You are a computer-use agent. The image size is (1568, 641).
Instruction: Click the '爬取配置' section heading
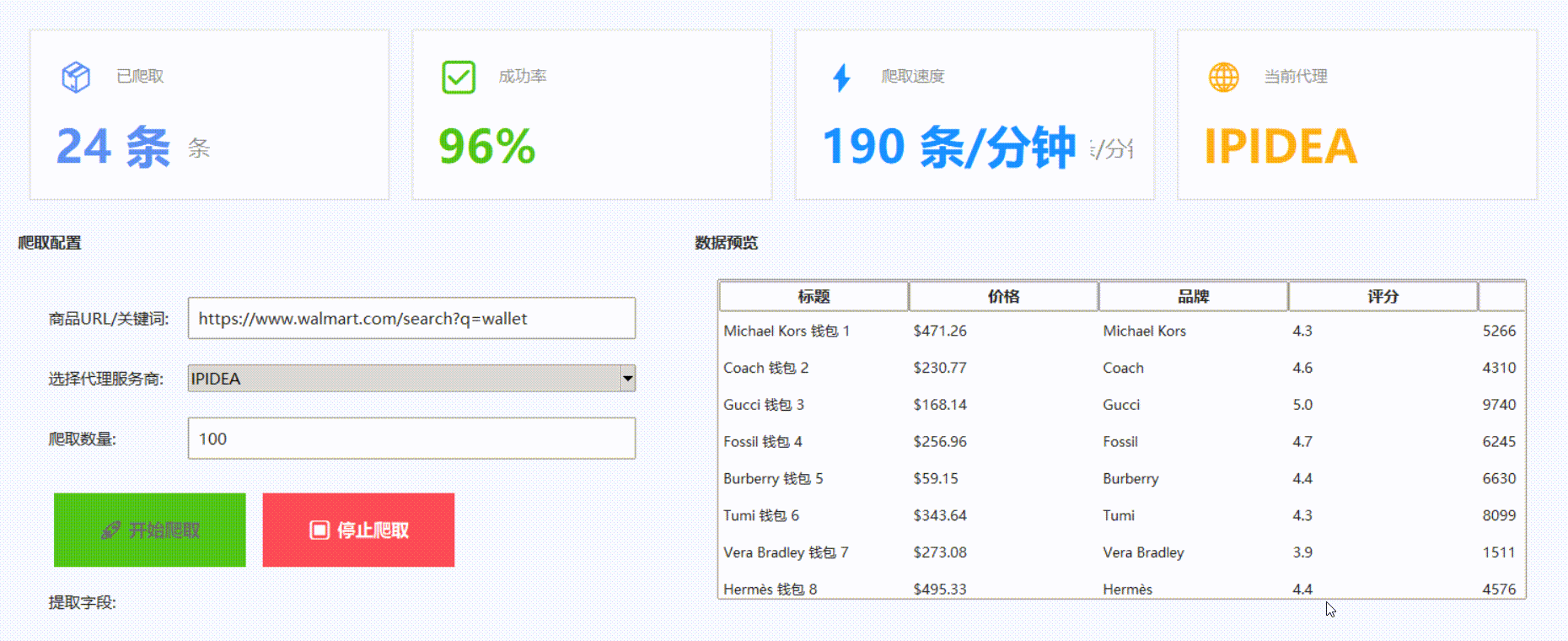[x=50, y=243]
